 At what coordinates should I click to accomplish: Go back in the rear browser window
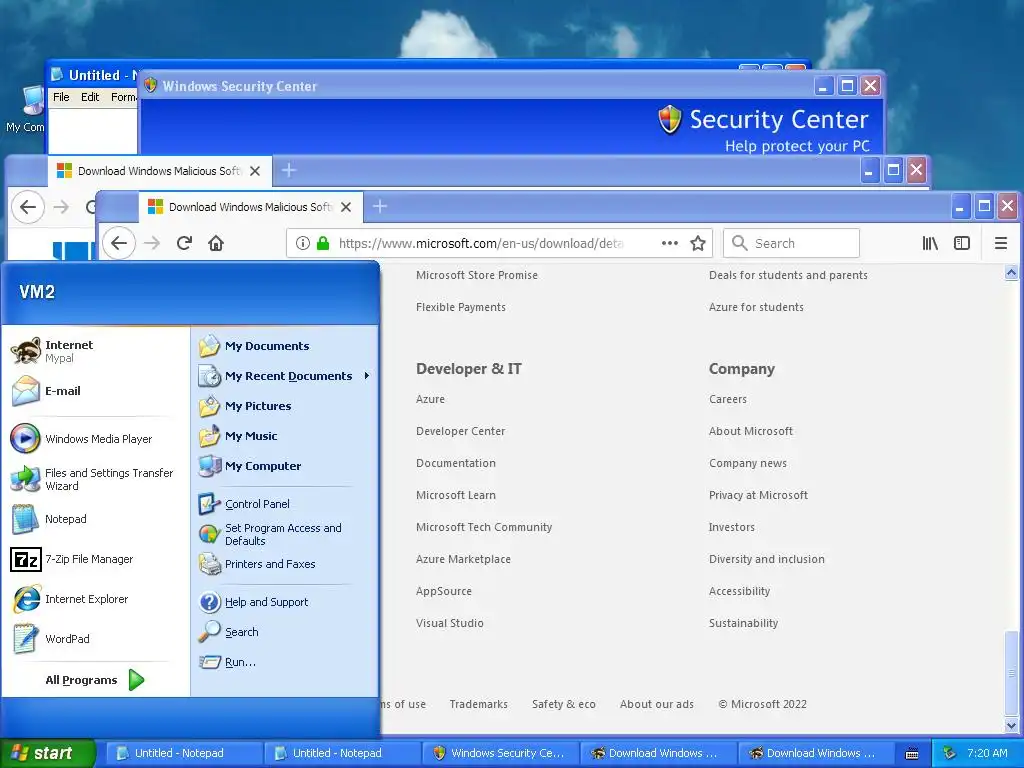(28, 207)
